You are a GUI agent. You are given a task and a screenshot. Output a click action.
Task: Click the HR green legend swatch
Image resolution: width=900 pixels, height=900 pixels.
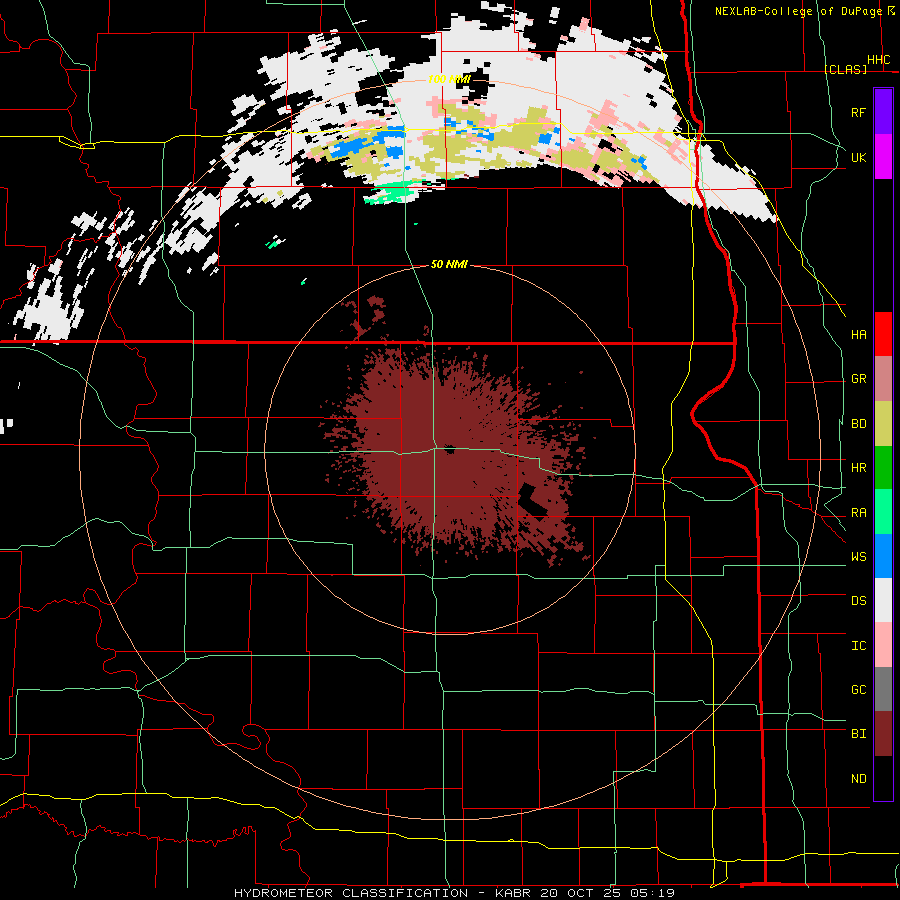coord(883,468)
